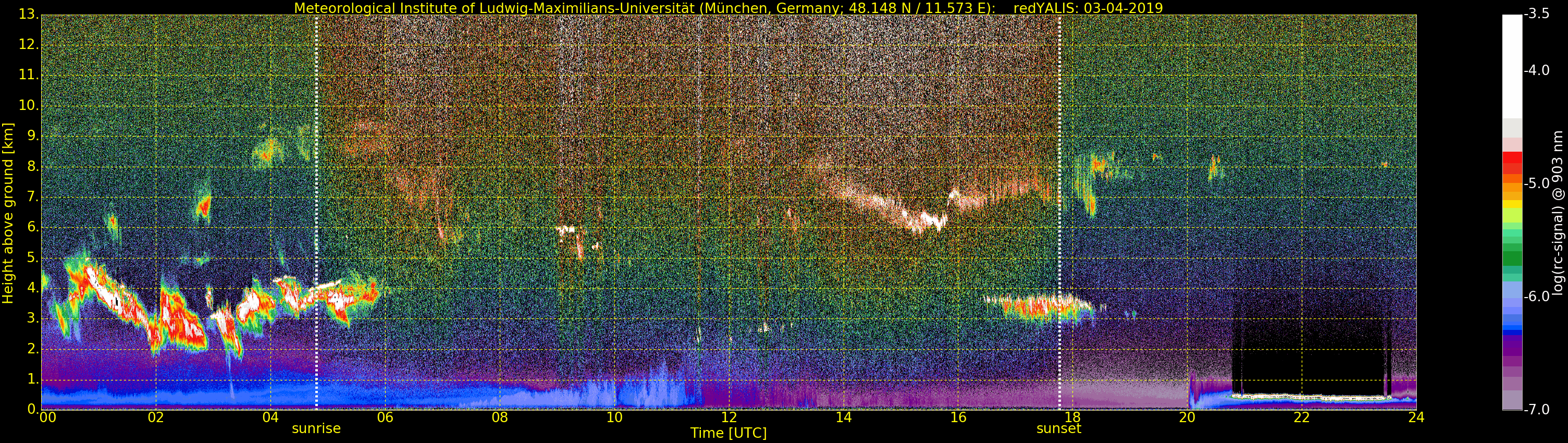Click the 'sunset' label below the time axis
1568x443 pixels.
(1058, 428)
